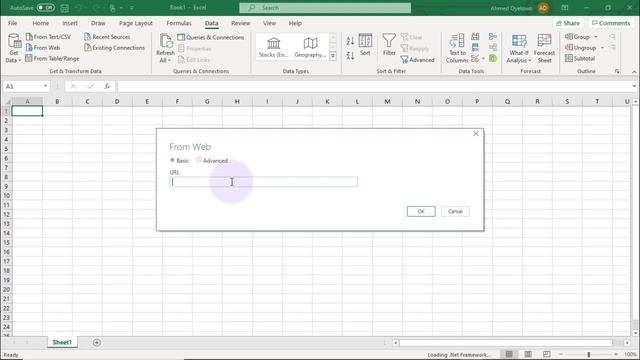Image resolution: width=640 pixels, height=360 pixels.
Task: Create a Forecast Sheet
Action: pos(544,48)
